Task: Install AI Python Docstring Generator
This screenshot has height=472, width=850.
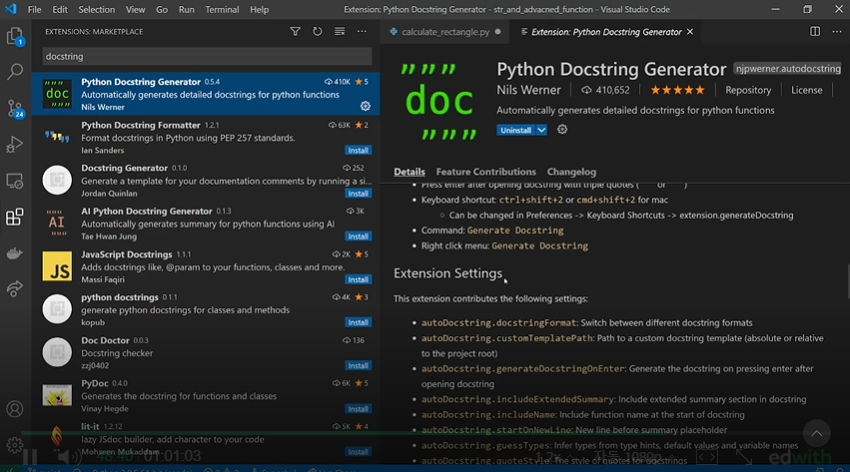Action: coord(358,236)
